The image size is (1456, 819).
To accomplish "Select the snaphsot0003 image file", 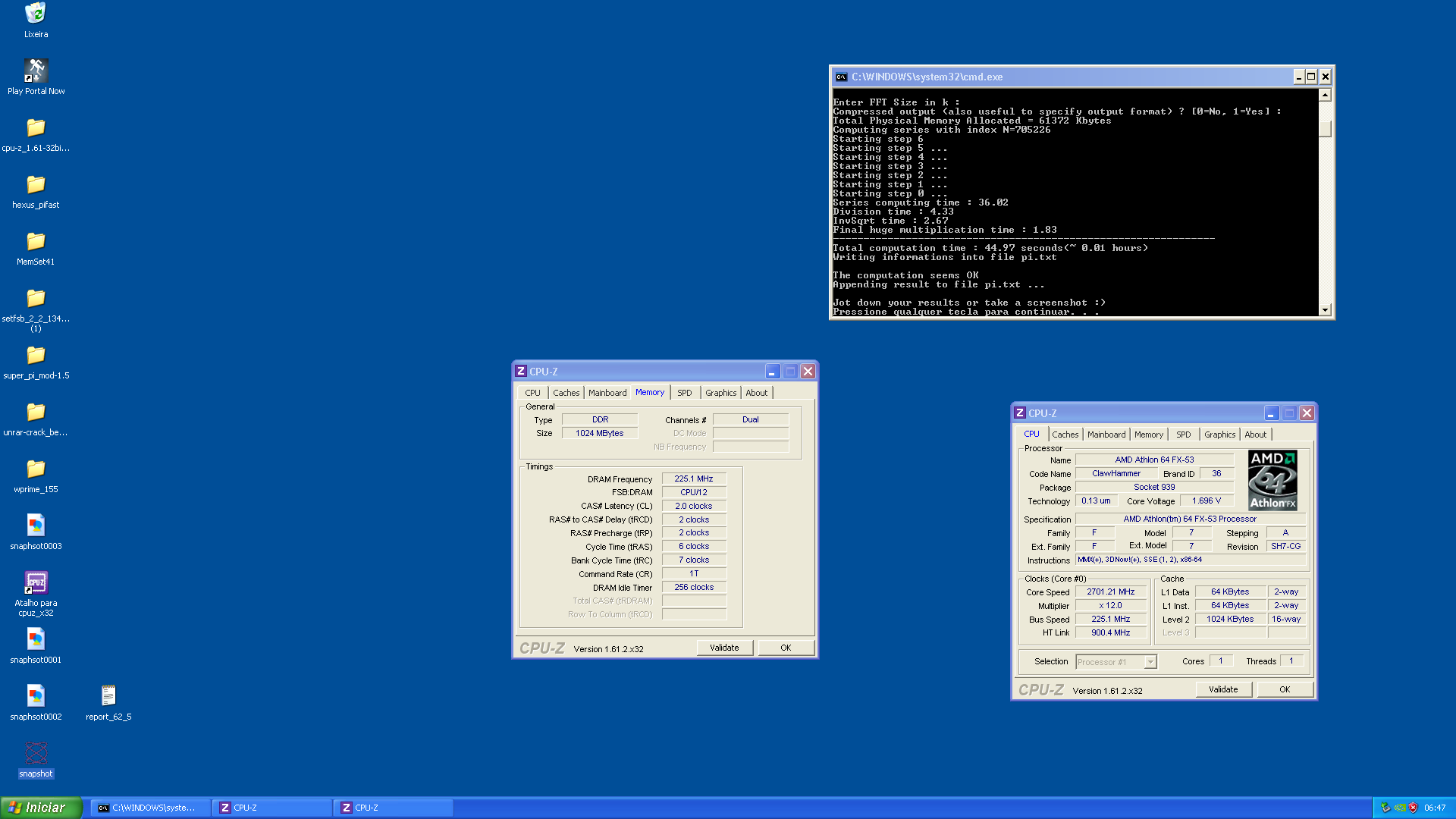I will click(36, 526).
